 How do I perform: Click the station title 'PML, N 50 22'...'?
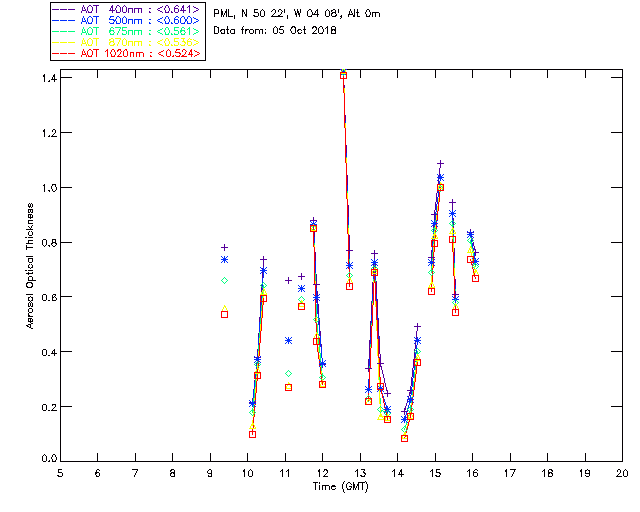point(297,13)
